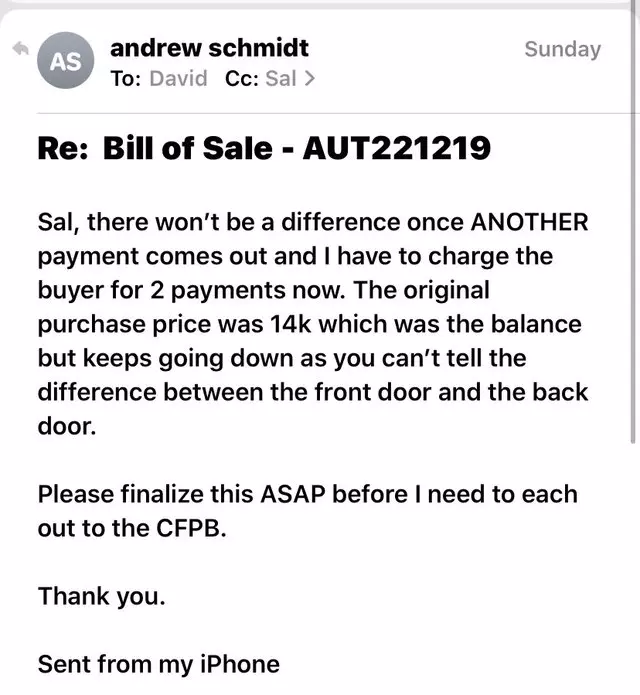This screenshot has width=640, height=695.
Task: Click front door and back door phrase
Action: 313,409
